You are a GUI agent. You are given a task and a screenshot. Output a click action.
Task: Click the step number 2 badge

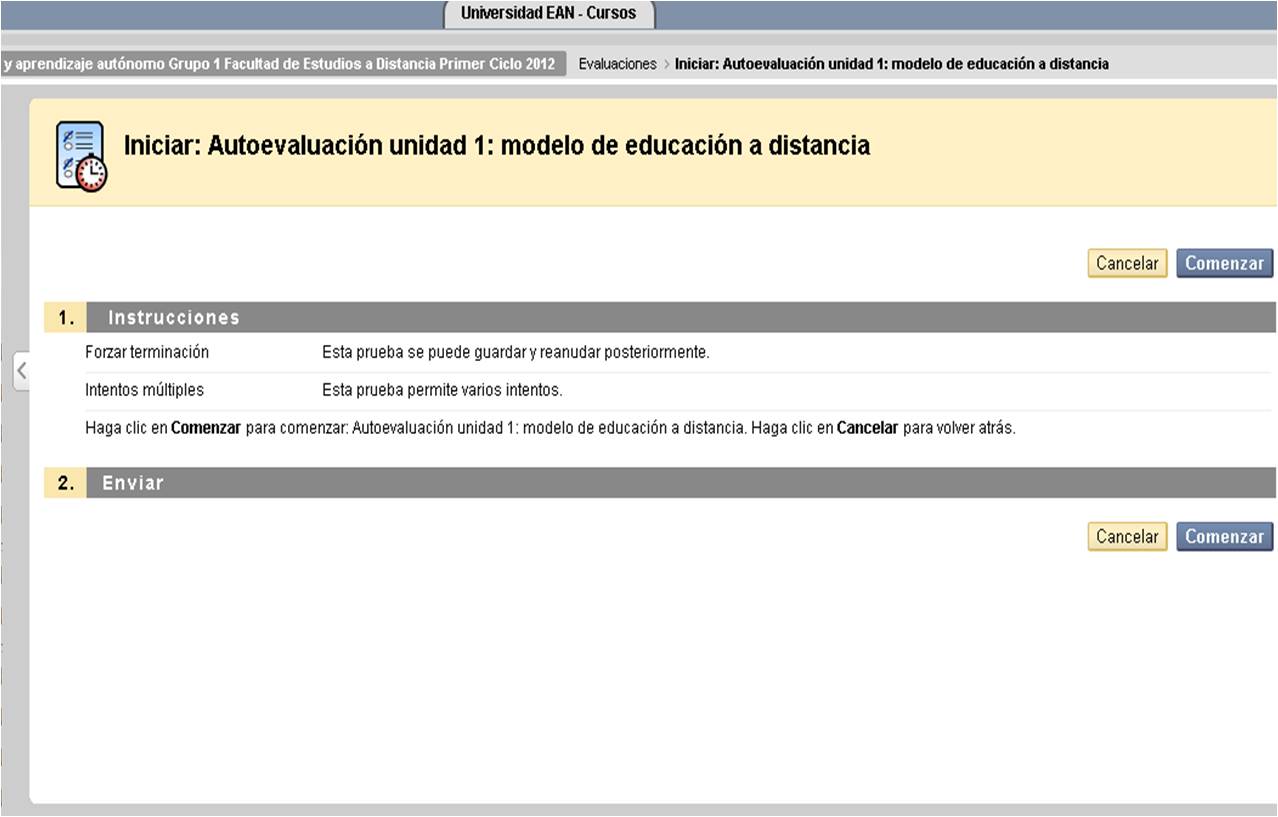(66, 483)
